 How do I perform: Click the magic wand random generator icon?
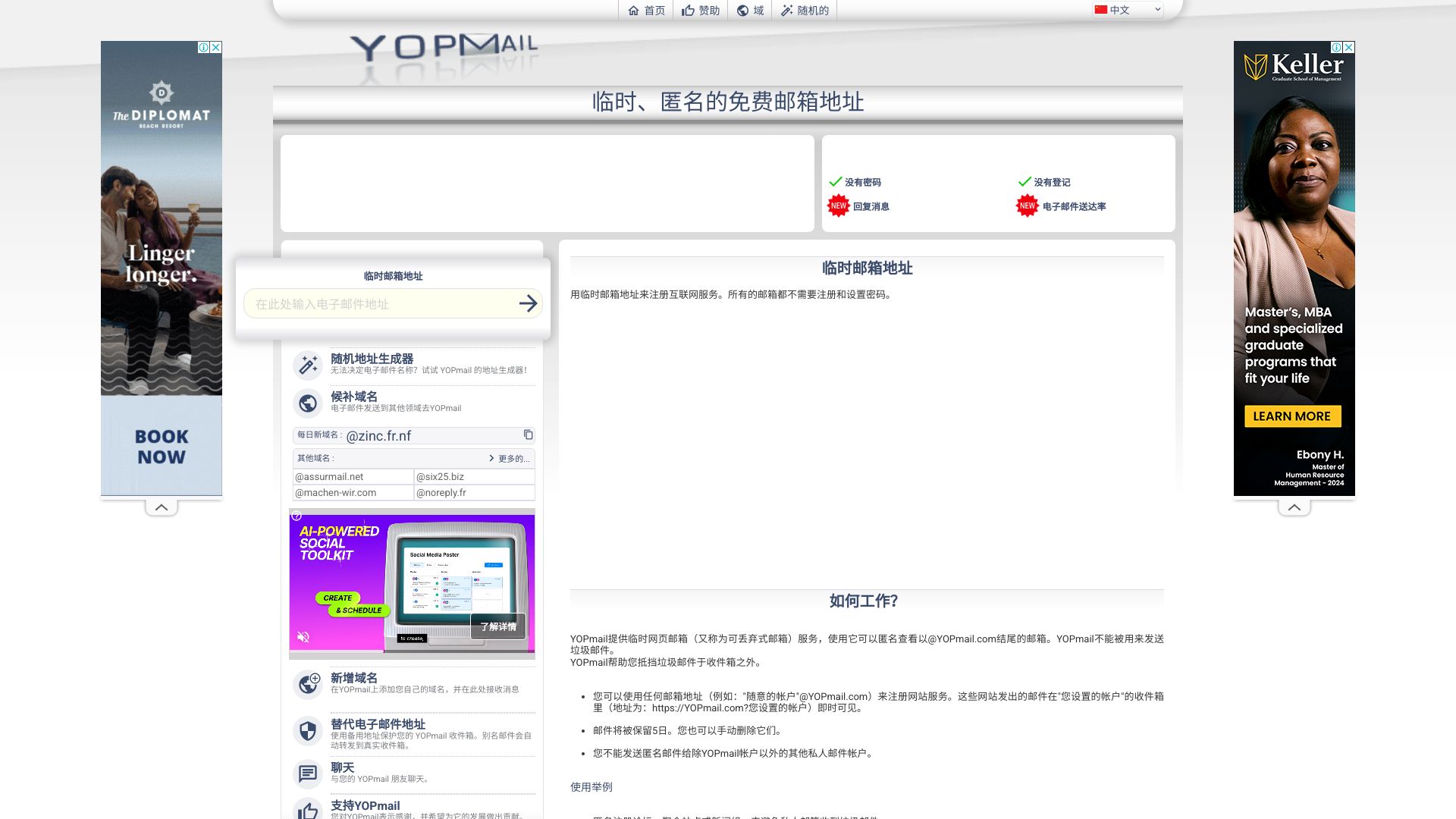308,366
